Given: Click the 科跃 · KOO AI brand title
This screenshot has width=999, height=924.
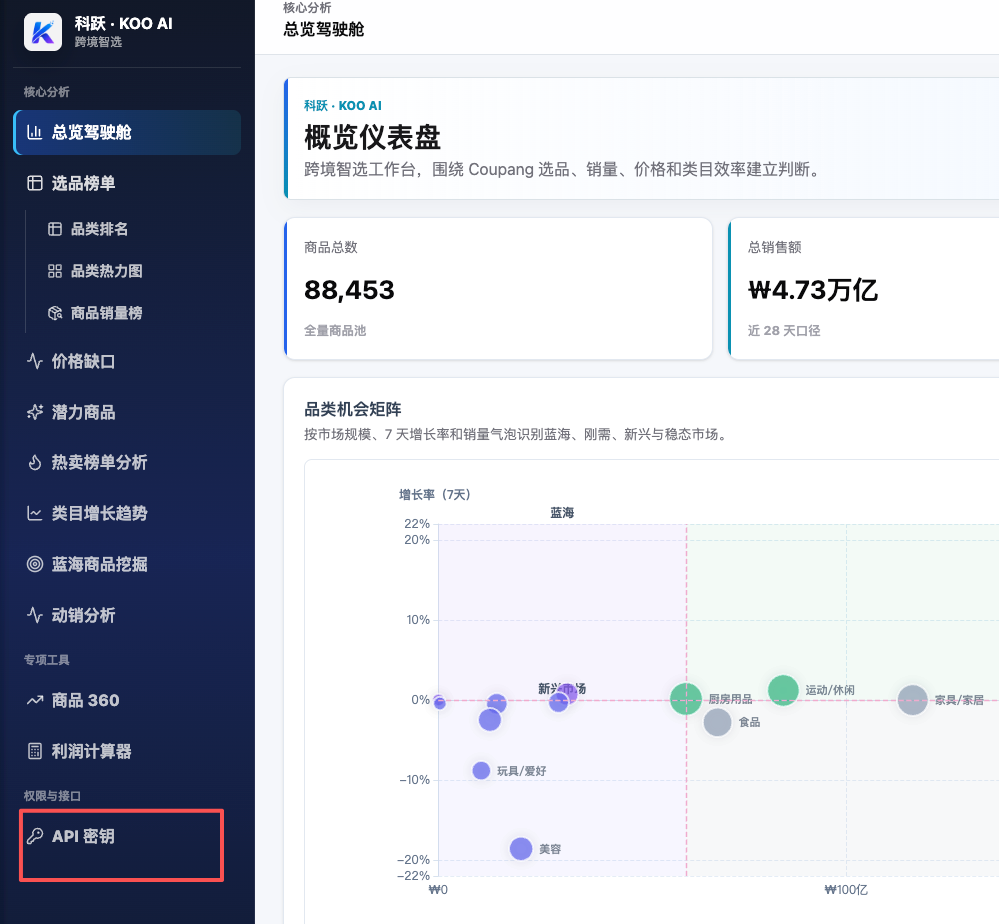Looking at the screenshot, I should [124, 24].
